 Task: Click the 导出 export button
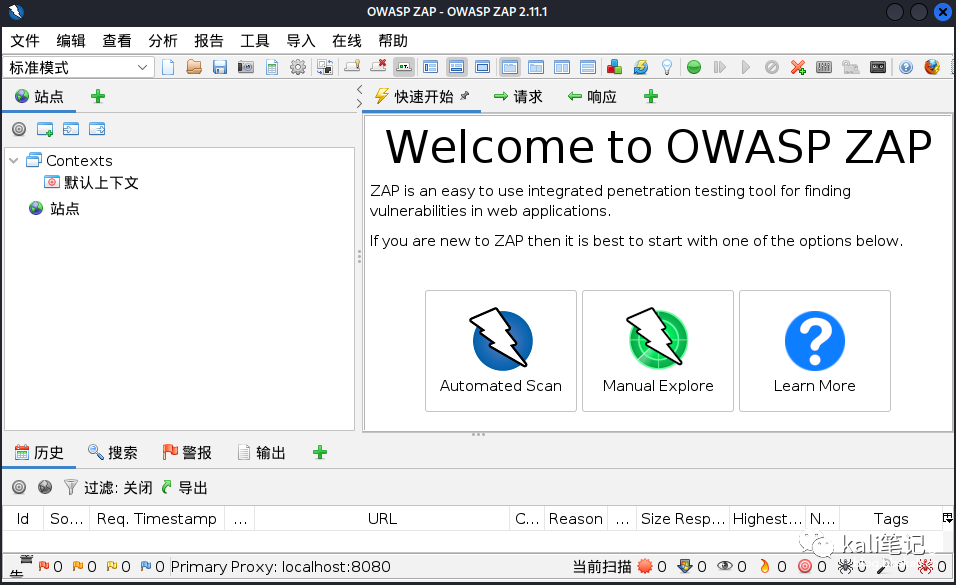[185, 487]
